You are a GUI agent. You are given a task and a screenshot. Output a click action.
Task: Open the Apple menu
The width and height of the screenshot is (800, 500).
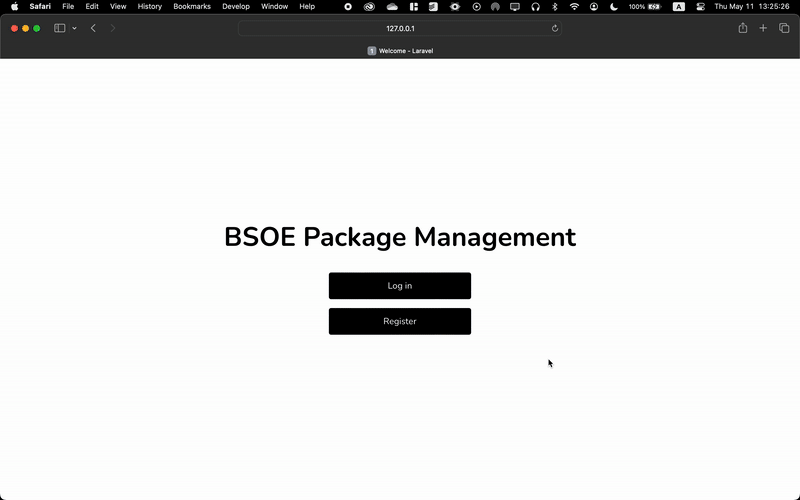(x=15, y=7)
